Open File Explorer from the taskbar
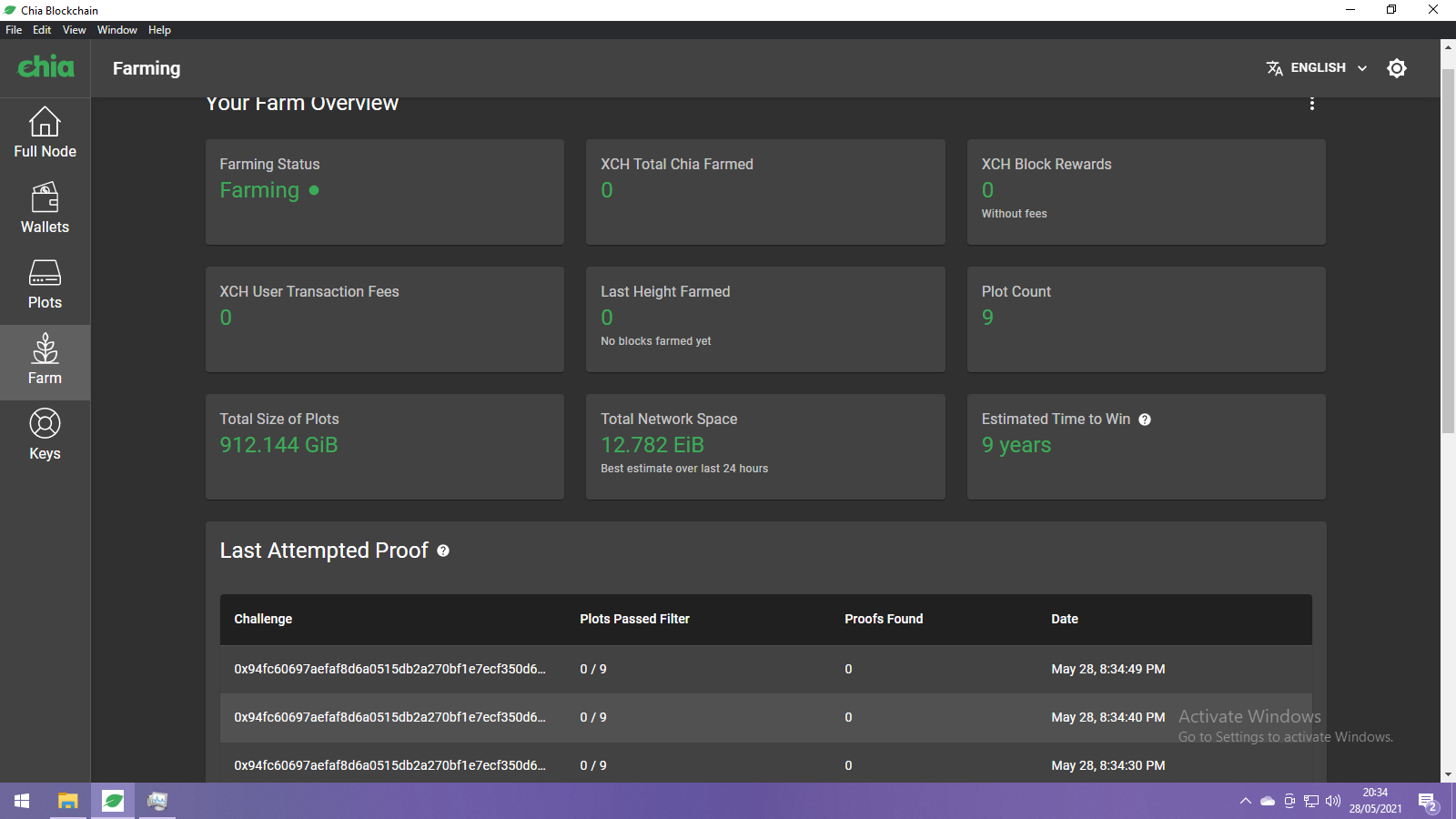Screen dimensions: 1456x819 (68, 801)
